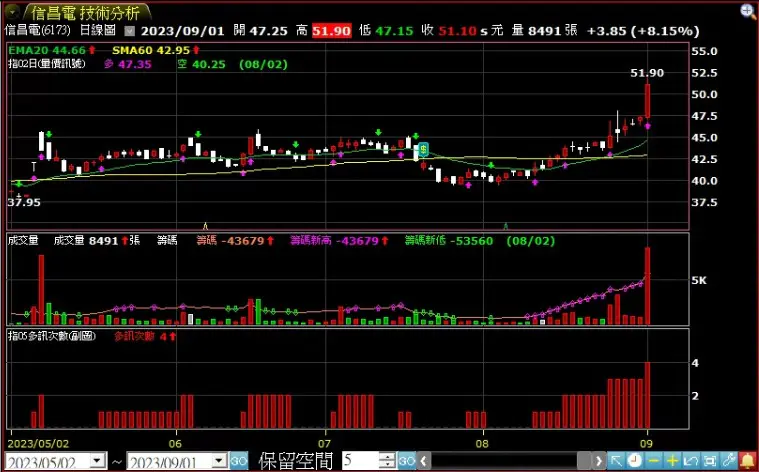Click the magnifier zoom icon at top right
759x472 pixels.
point(748,12)
